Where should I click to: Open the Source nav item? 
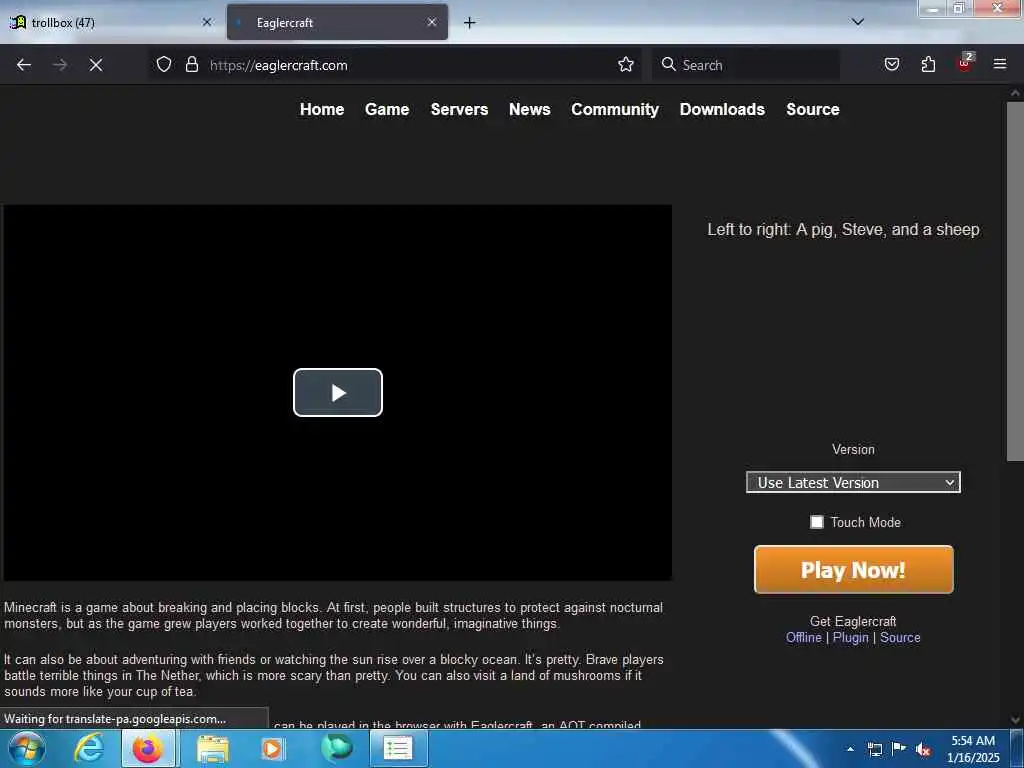[813, 109]
